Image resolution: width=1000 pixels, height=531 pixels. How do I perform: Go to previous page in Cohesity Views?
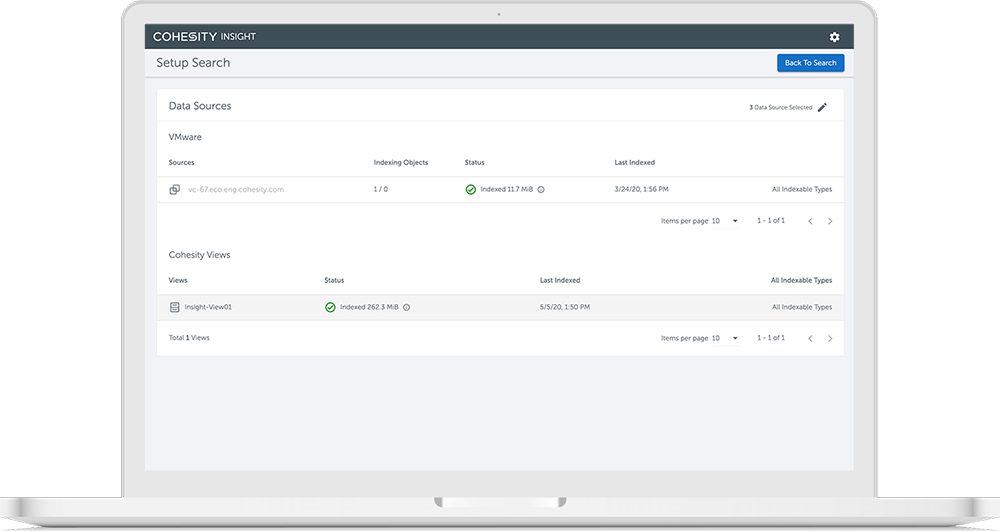(810, 338)
